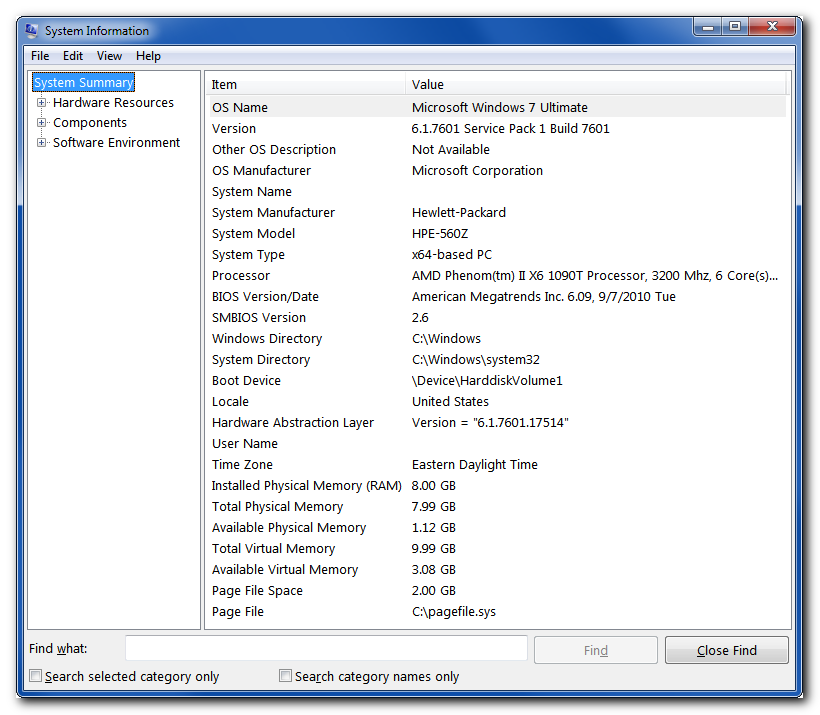Select the Time Zone row

click(x=498, y=464)
